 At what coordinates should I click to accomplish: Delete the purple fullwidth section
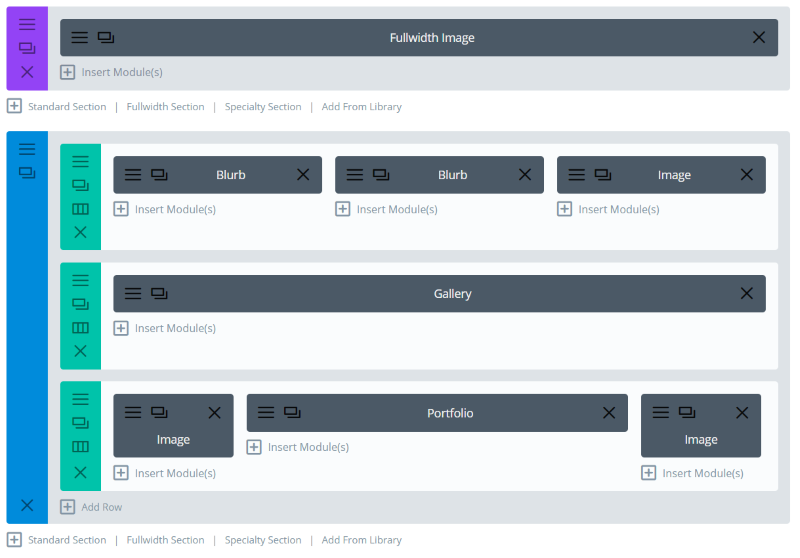[x=27, y=72]
